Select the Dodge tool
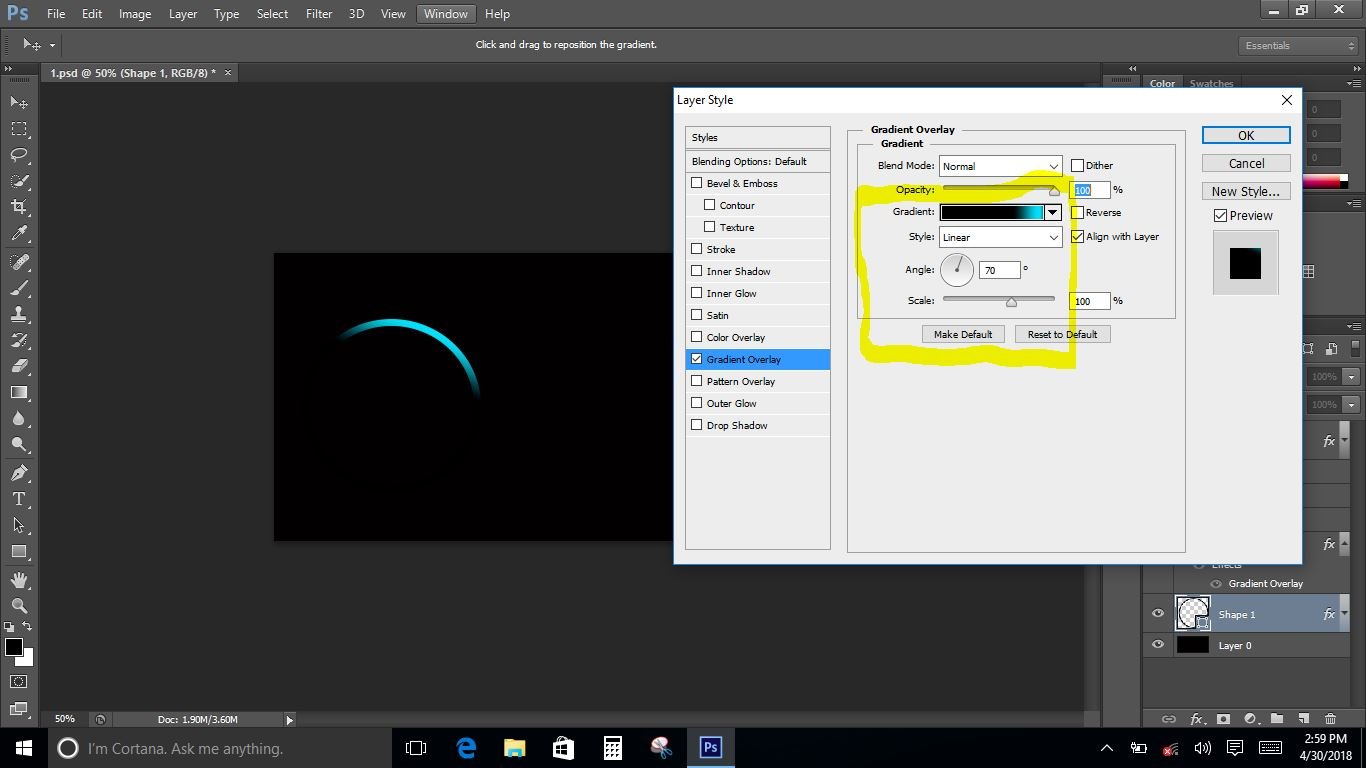 19,444
